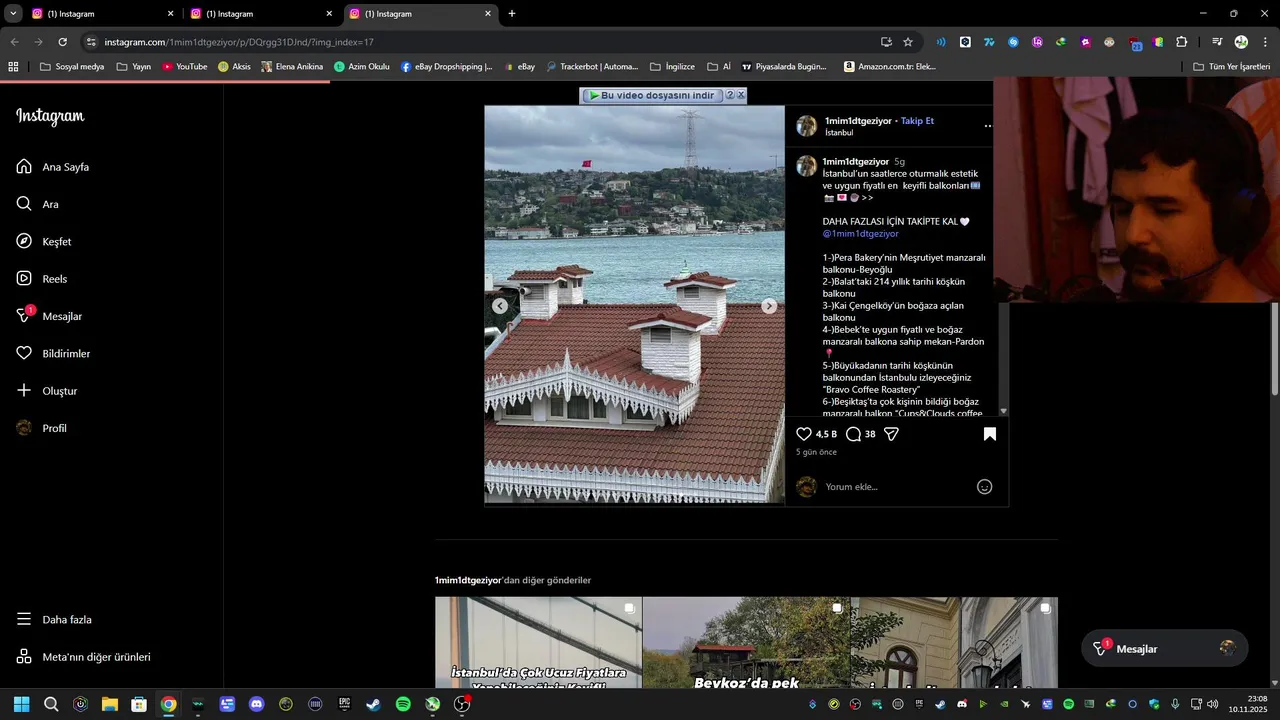Open Bildirimler notifications

click(53, 354)
